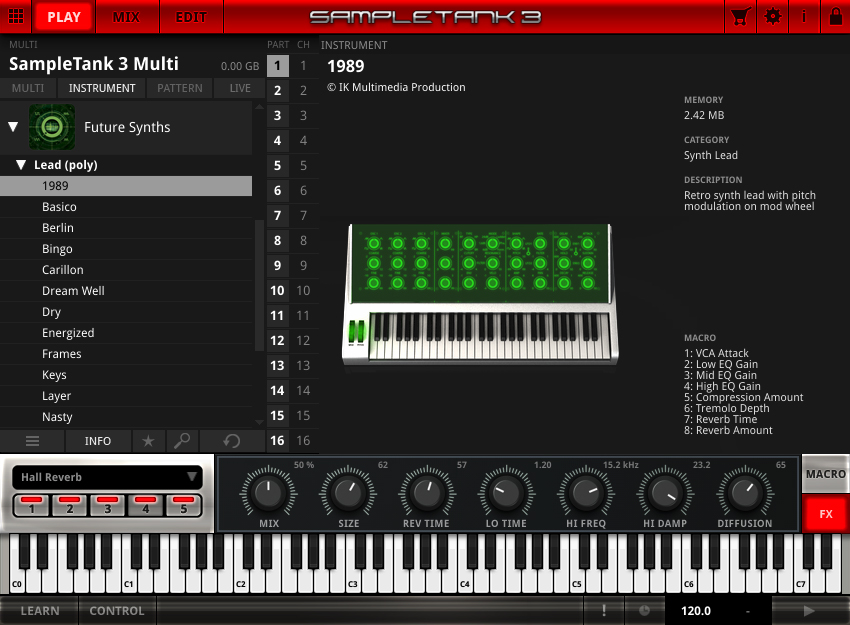Screen dimensions: 850x625
Task: Toggle effect slot 1
Action: click(x=31, y=505)
